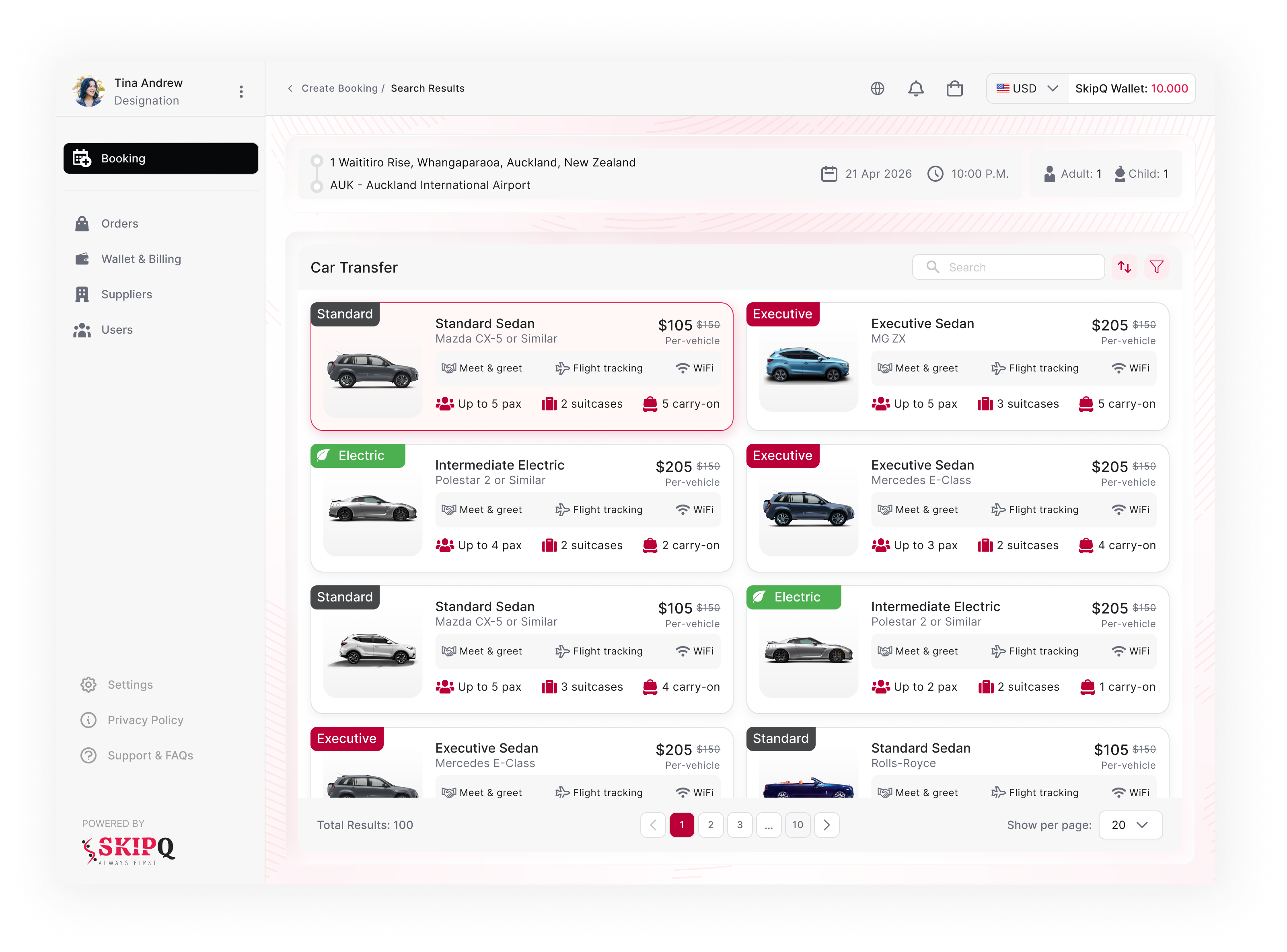1287x952 pixels.
Task: Go to results page 2
Action: point(711,825)
